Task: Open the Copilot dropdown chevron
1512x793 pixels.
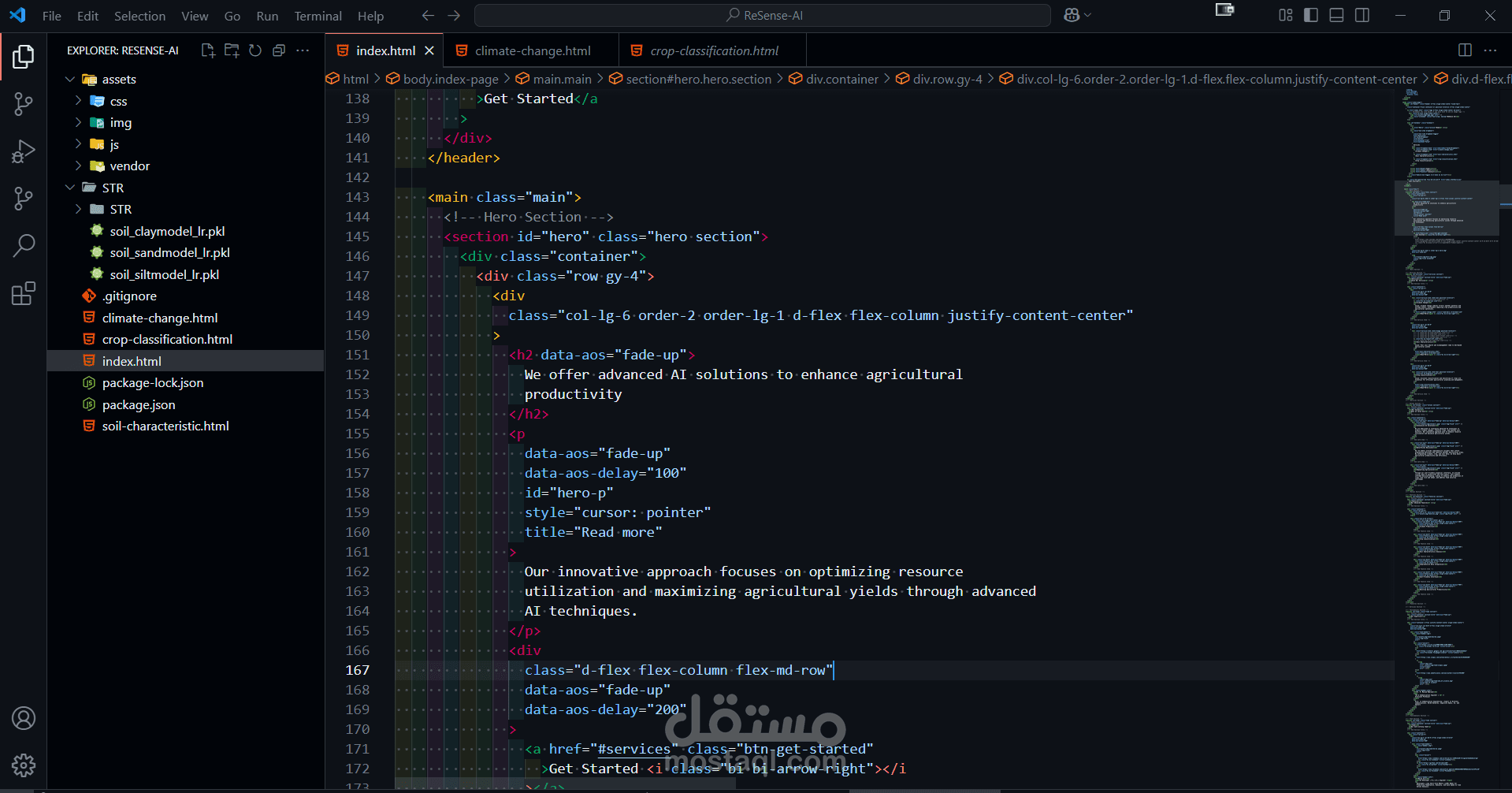Action: (1088, 15)
